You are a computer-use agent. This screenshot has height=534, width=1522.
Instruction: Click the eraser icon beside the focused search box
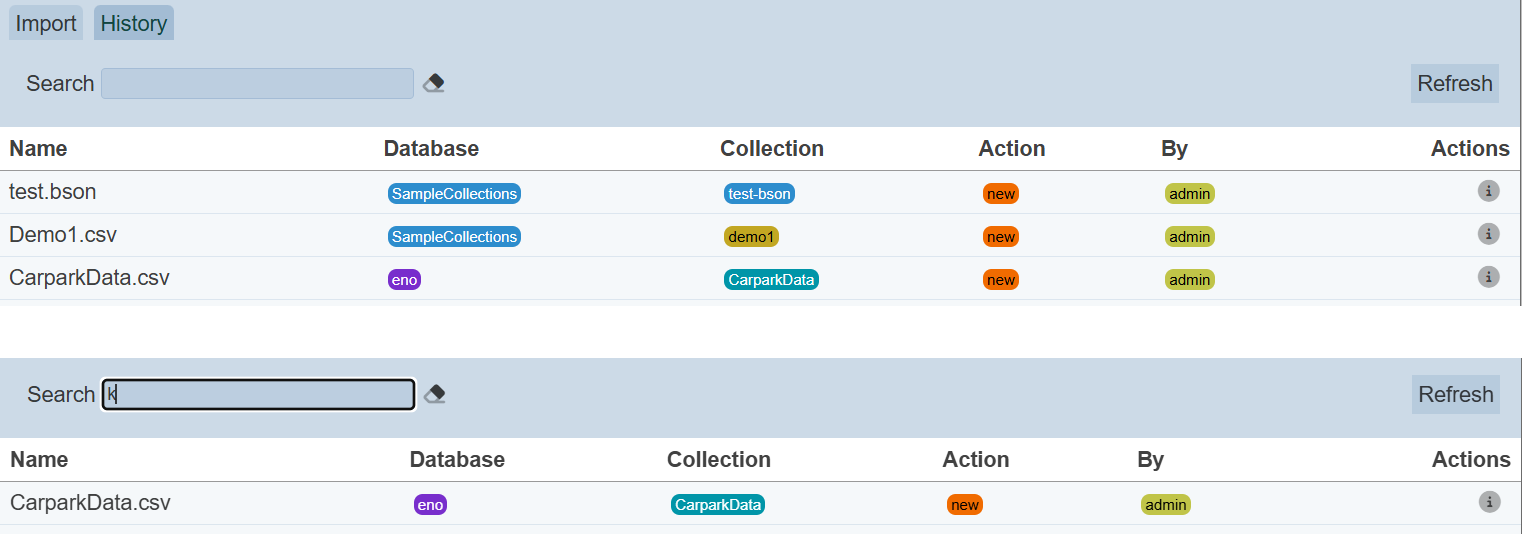434,394
